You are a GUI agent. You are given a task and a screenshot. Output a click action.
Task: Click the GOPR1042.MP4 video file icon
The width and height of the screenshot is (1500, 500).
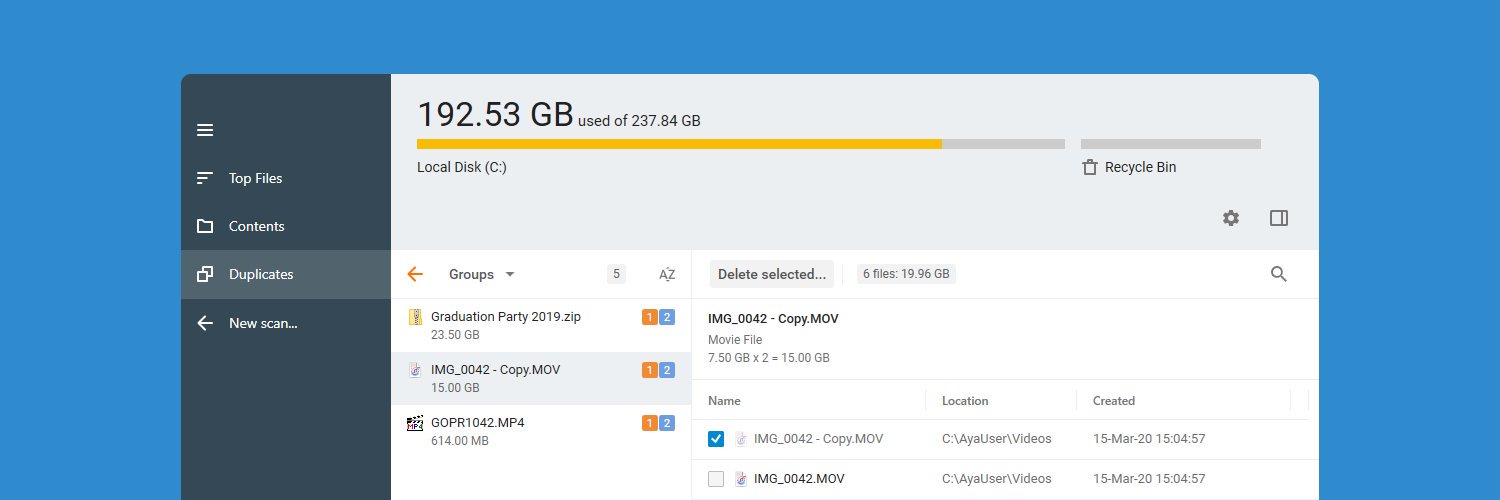click(x=415, y=423)
